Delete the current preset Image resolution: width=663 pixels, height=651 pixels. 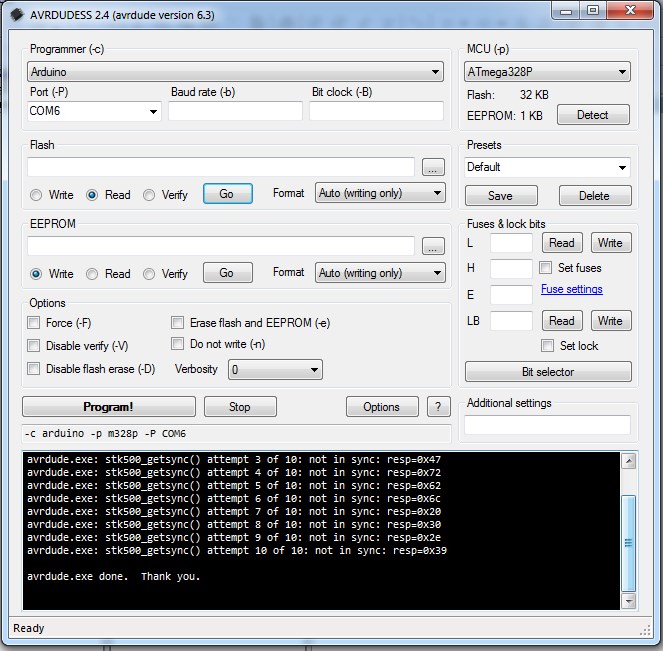(595, 195)
